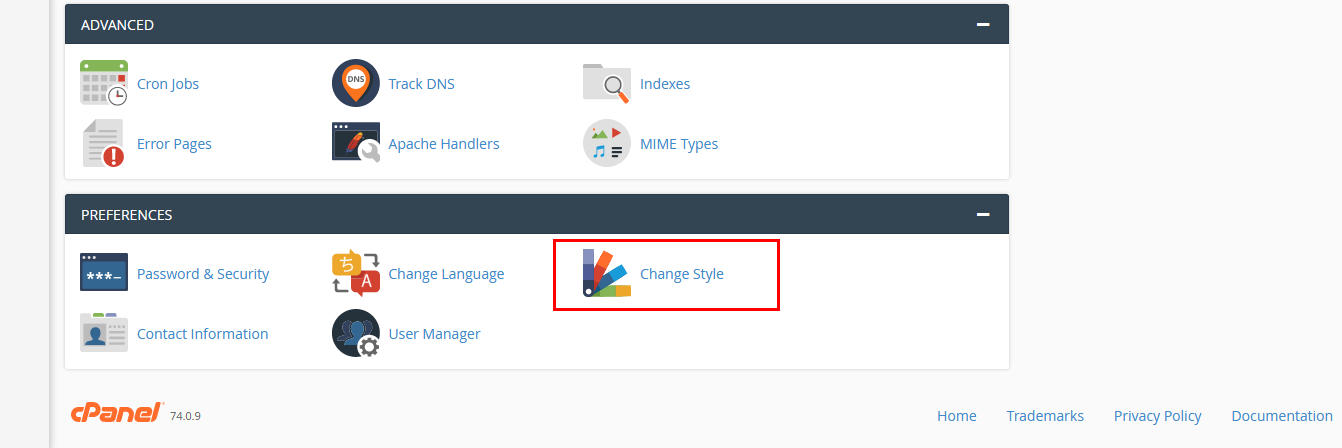
Task: Click the Indexes folder magnifier icon
Action: click(x=607, y=83)
